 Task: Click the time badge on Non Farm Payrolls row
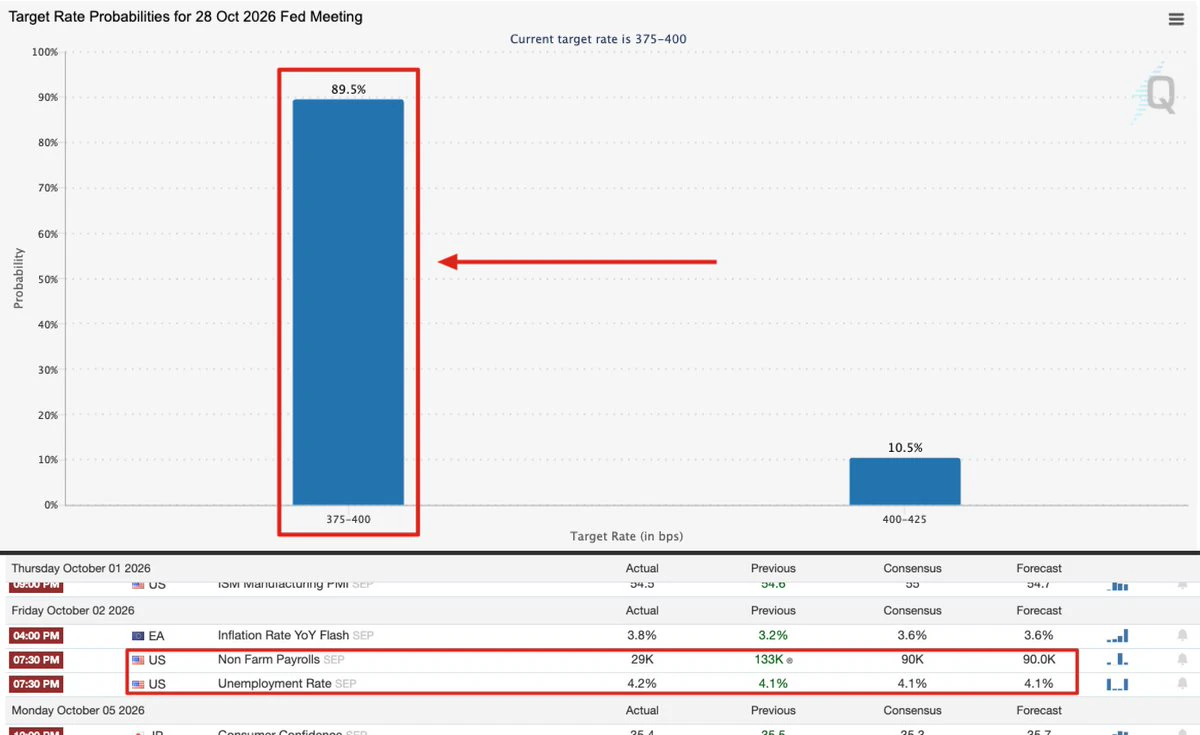[x=36, y=660]
